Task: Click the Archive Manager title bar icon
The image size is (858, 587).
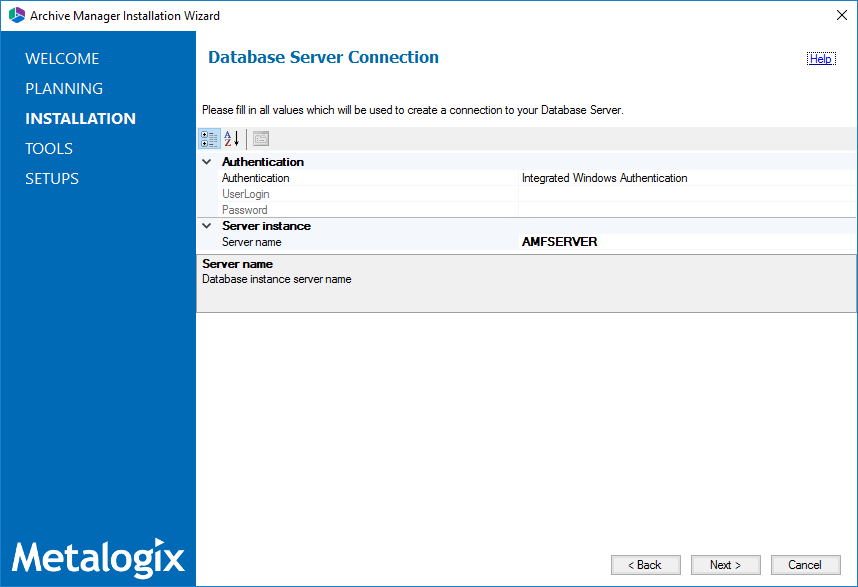Action: tap(16, 15)
